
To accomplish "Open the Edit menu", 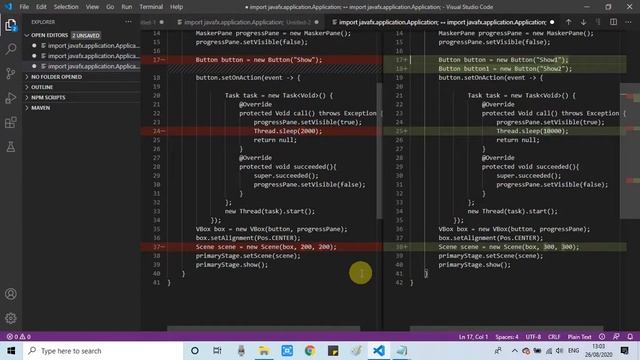I will 41,7.
